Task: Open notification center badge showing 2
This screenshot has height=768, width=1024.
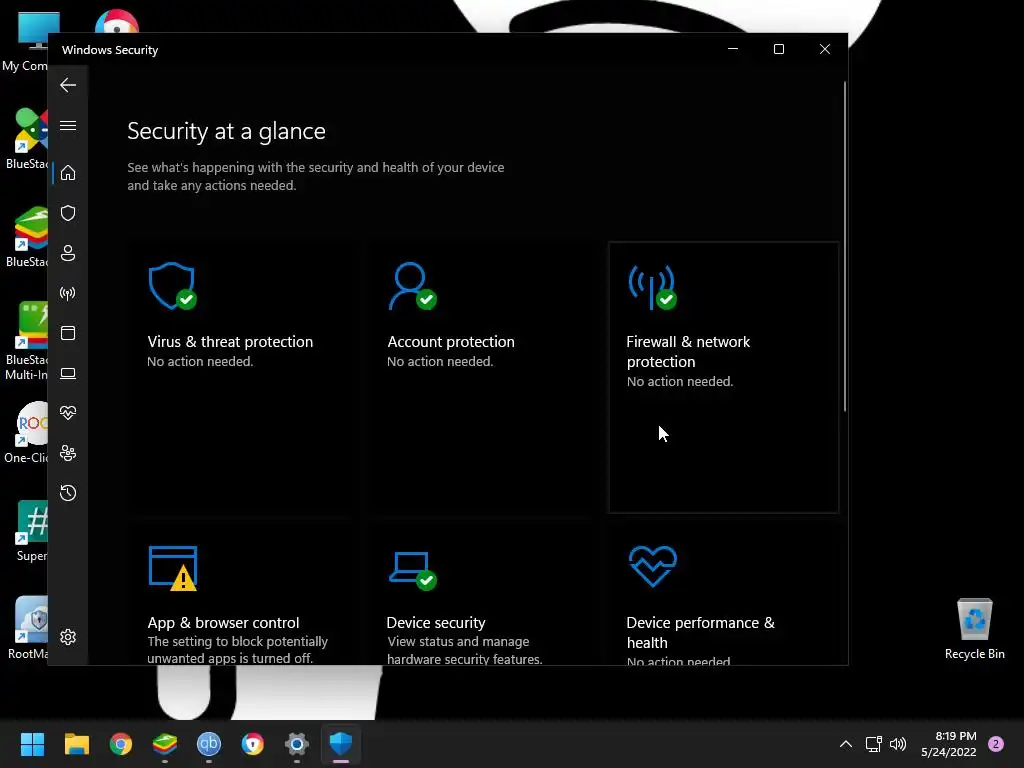Action: 996,744
